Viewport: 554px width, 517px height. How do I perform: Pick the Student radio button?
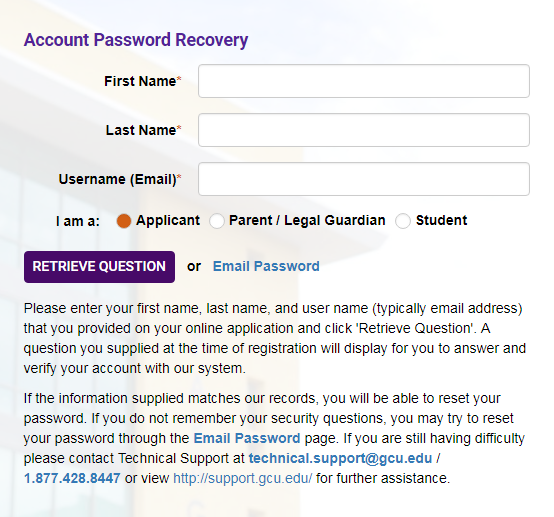pos(403,221)
